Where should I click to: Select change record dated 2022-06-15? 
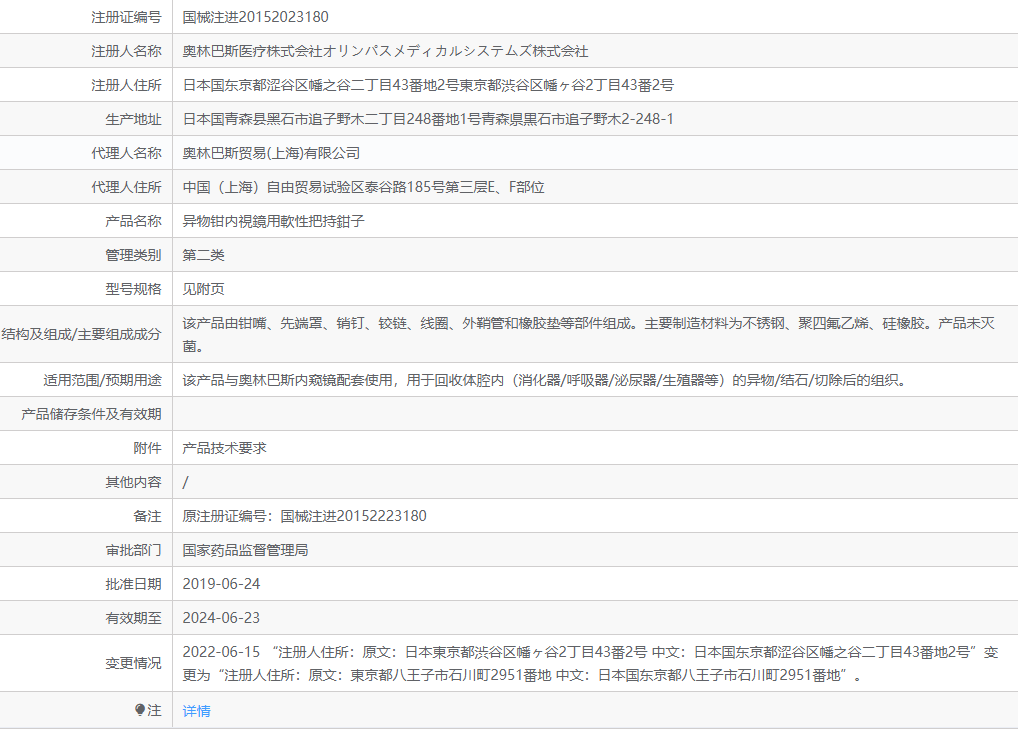(590, 663)
